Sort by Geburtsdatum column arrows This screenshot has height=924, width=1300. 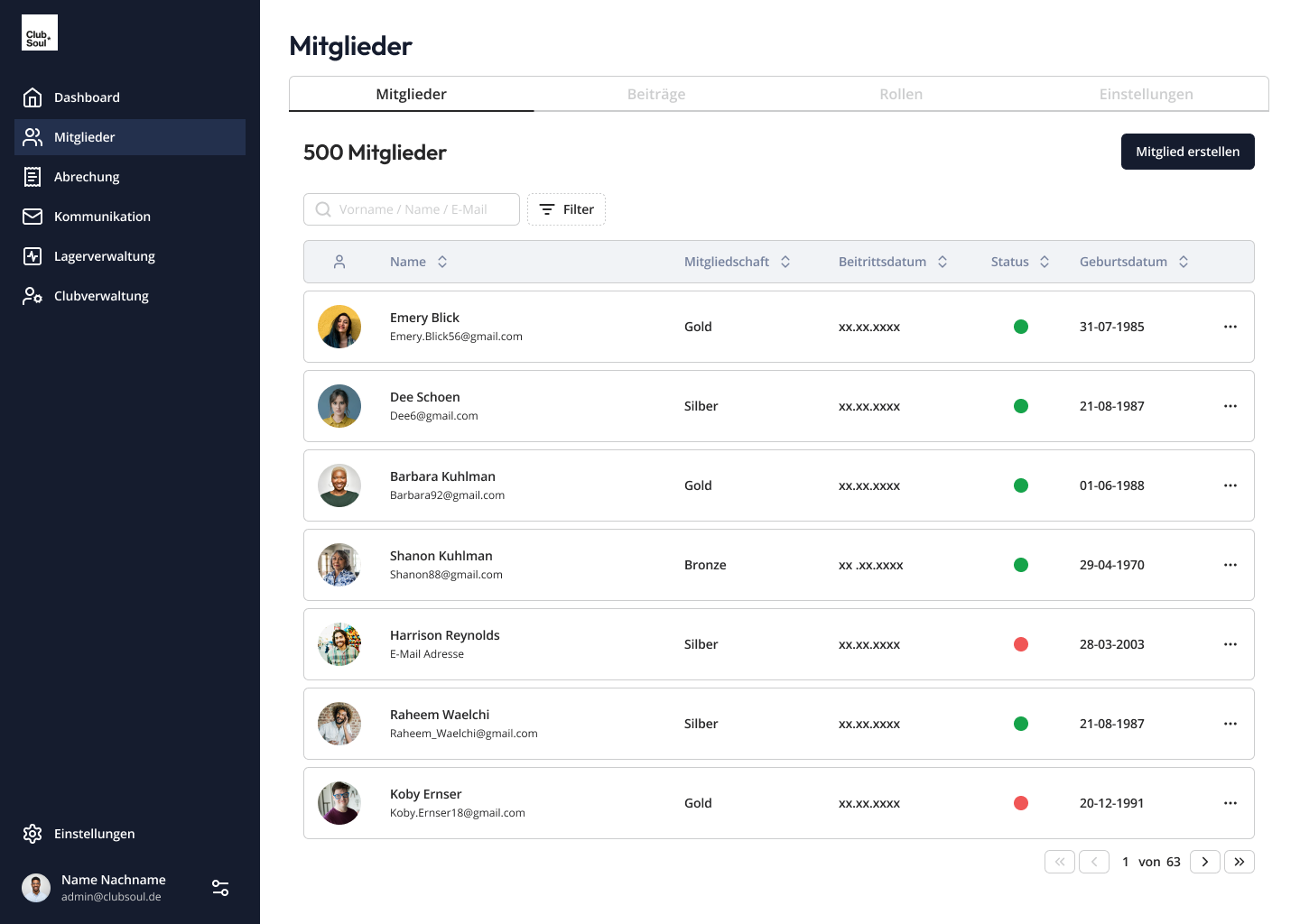1184,262
